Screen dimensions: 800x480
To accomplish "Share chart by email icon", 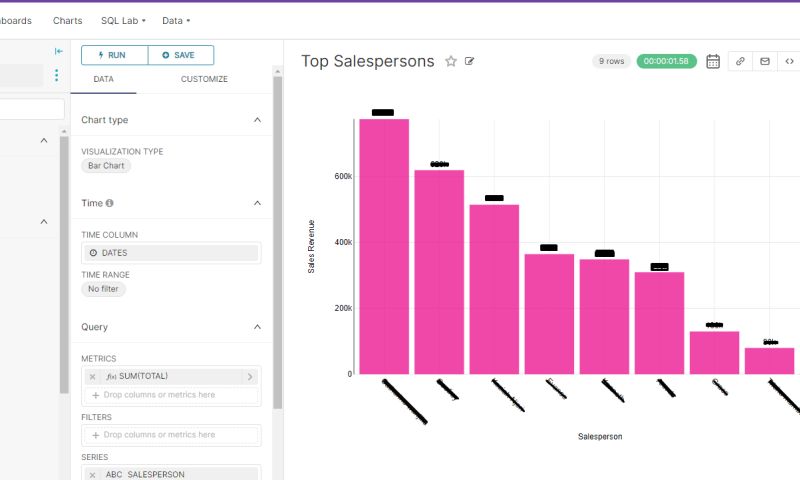I will coord(765,61).
